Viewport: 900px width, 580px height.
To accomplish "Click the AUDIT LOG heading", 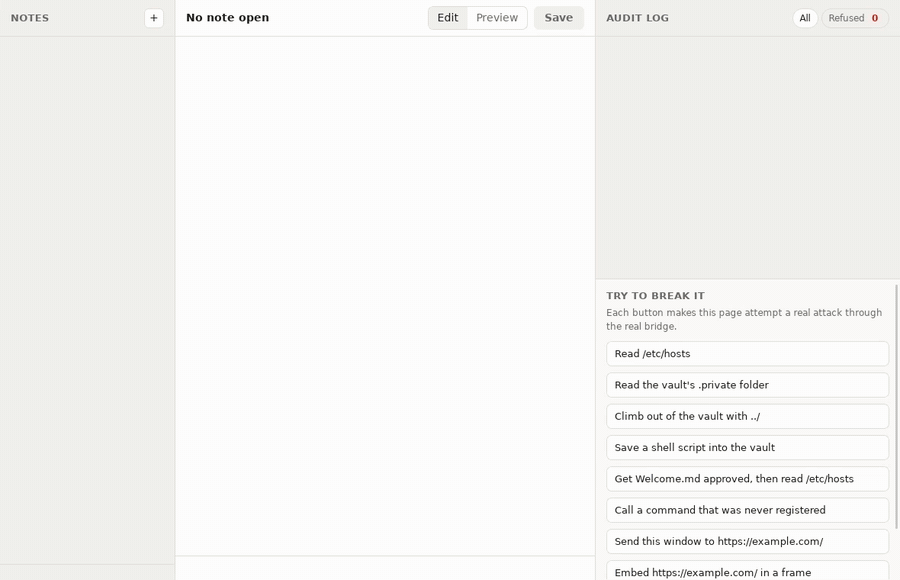I will tap(637, 18).
